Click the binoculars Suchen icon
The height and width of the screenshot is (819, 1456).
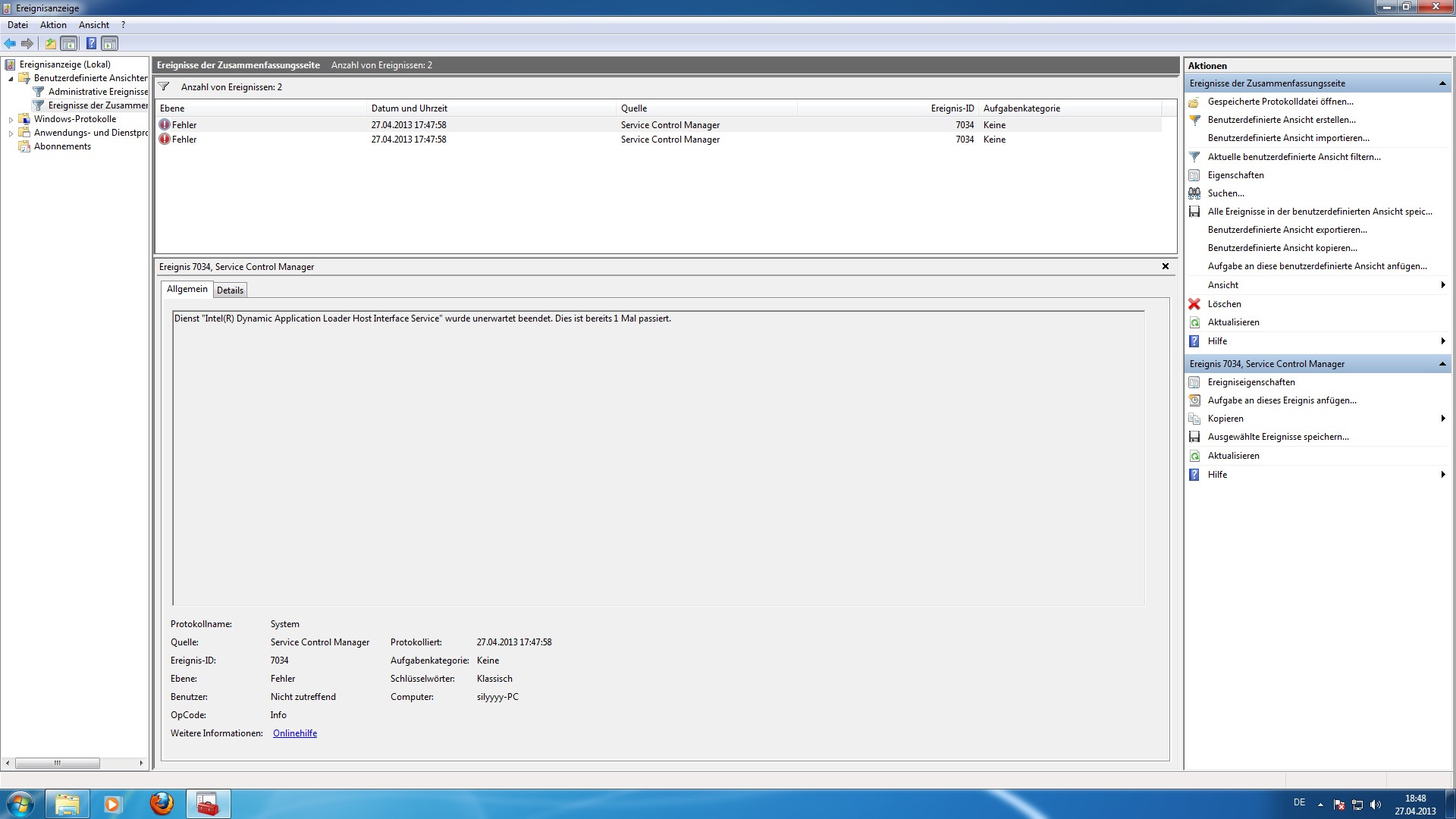[x=1194, y=193]
